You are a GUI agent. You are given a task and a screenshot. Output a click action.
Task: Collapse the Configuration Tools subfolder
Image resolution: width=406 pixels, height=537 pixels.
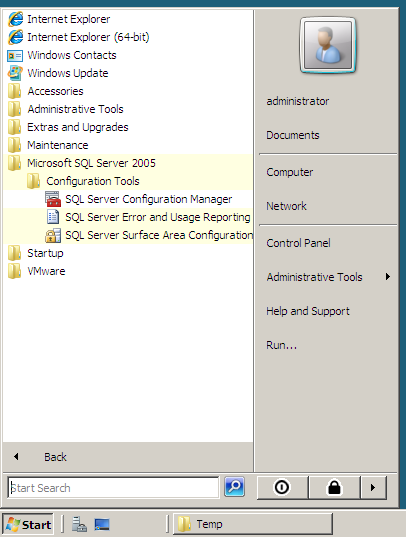pos(128,181)
